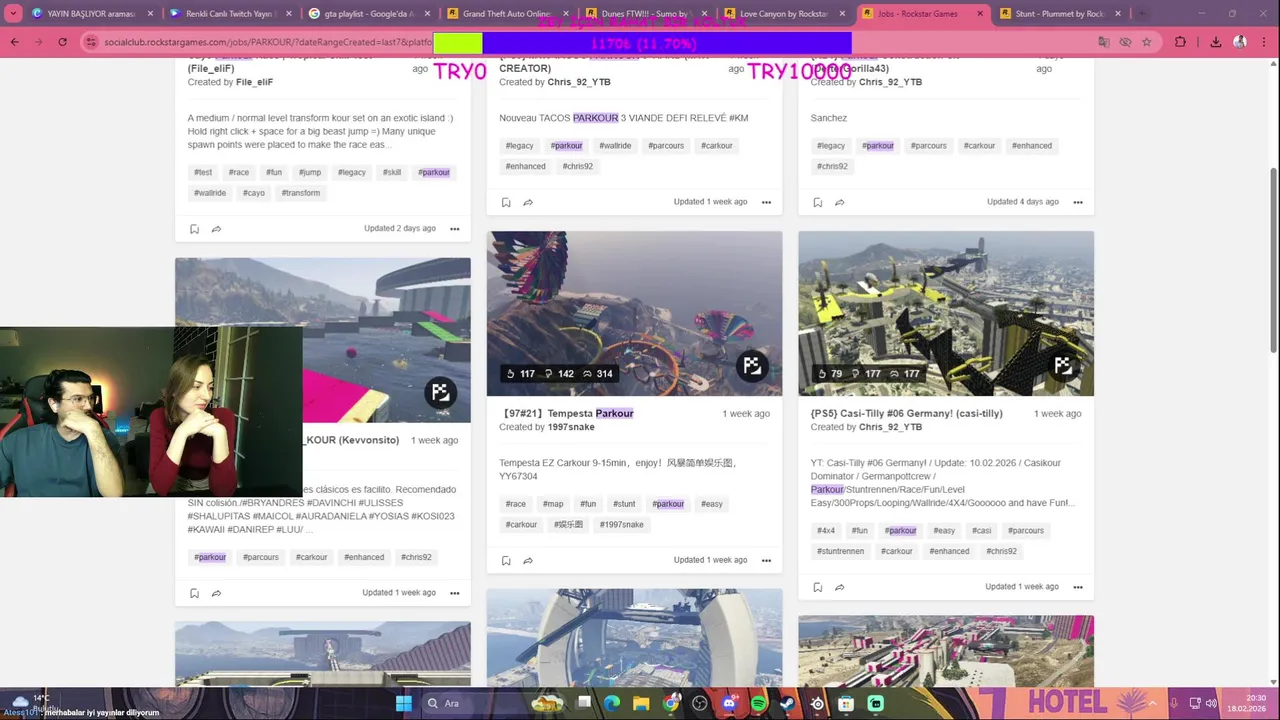Screen dimensions: 1280x720
Task: Open more options for Kevvonsito job
Action: [x=454, y=593]
